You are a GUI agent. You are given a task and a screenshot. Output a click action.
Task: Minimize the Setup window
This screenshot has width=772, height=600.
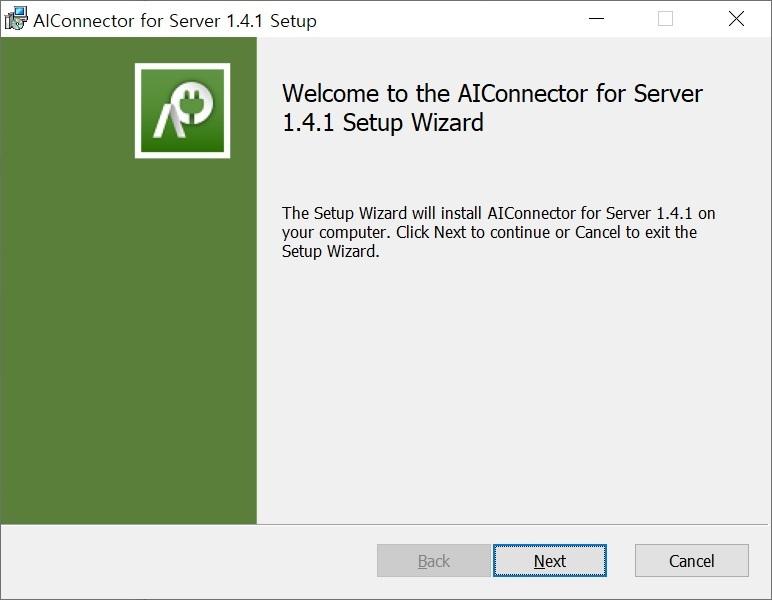pyautogui.click(x=597, y=19)
